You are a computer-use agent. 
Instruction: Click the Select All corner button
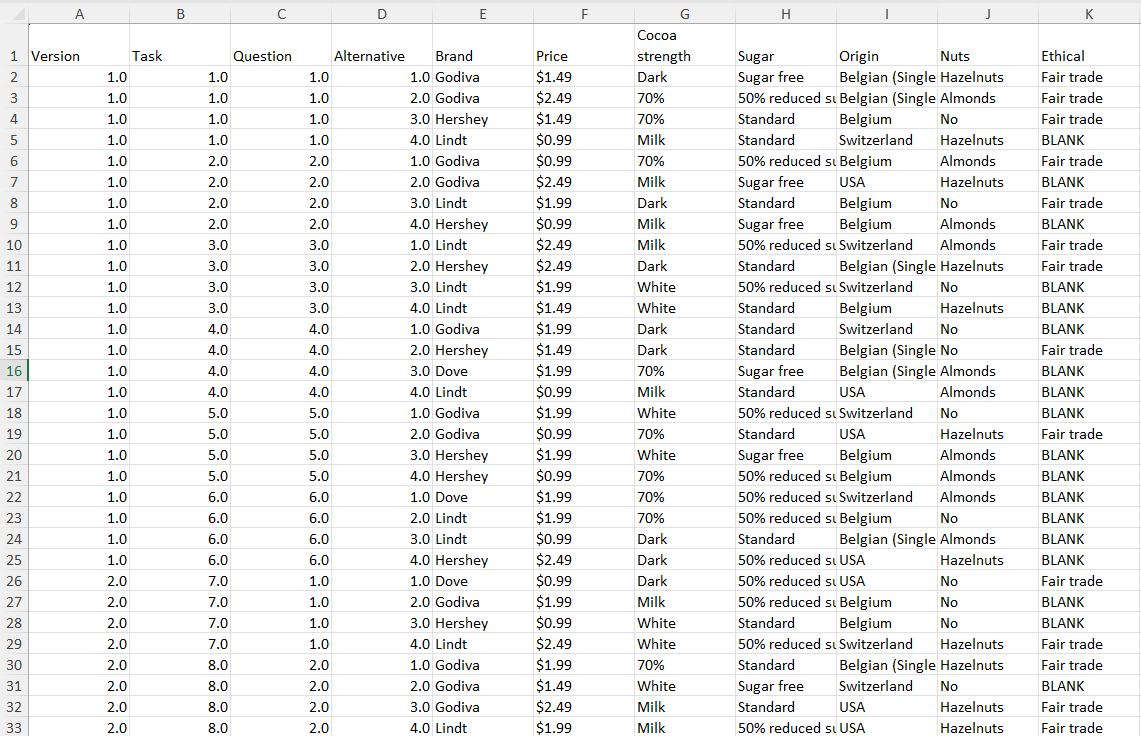coord(14,13)
